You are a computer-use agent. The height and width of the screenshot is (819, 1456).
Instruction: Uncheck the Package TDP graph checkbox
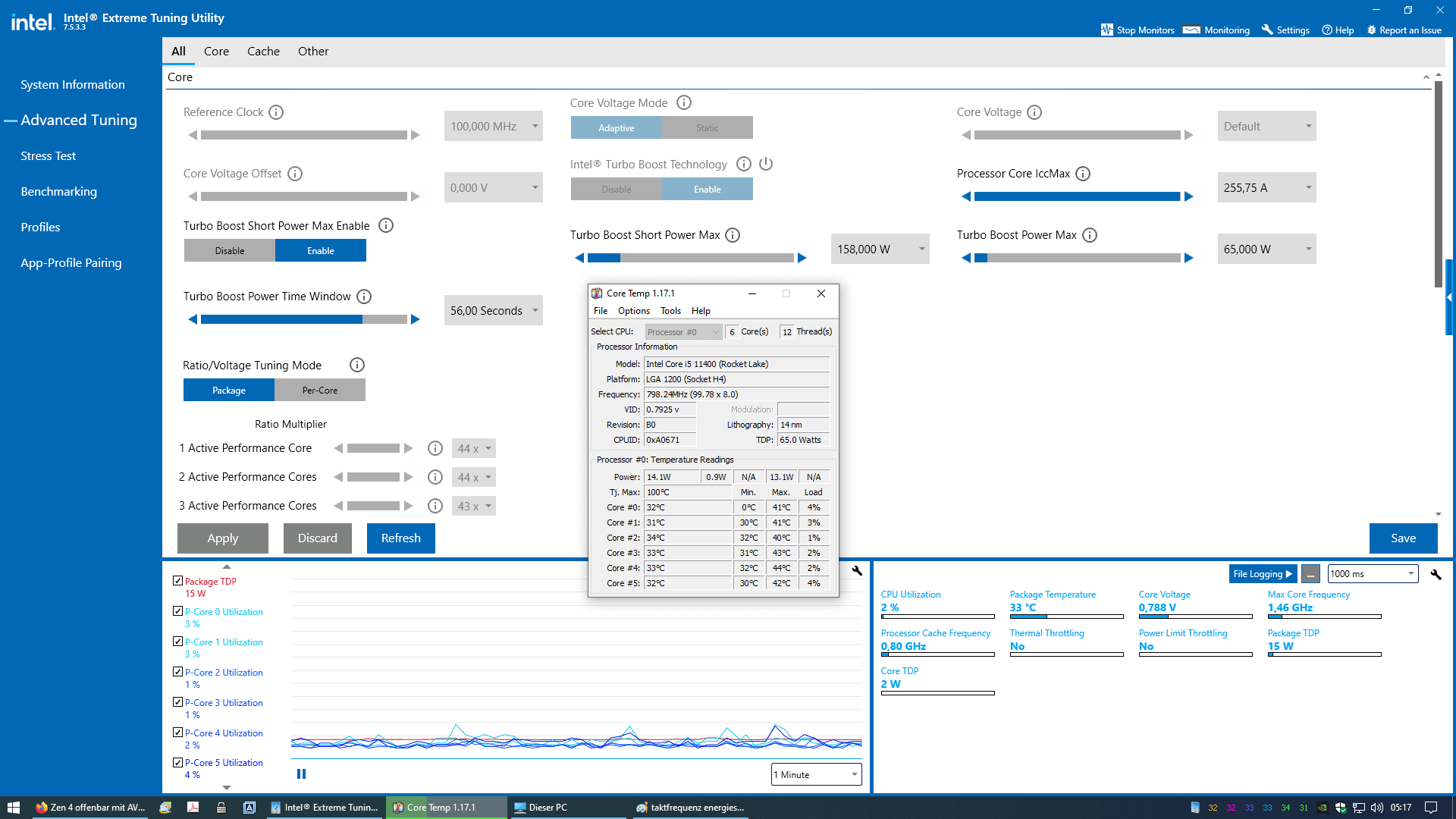pos(177,581)
